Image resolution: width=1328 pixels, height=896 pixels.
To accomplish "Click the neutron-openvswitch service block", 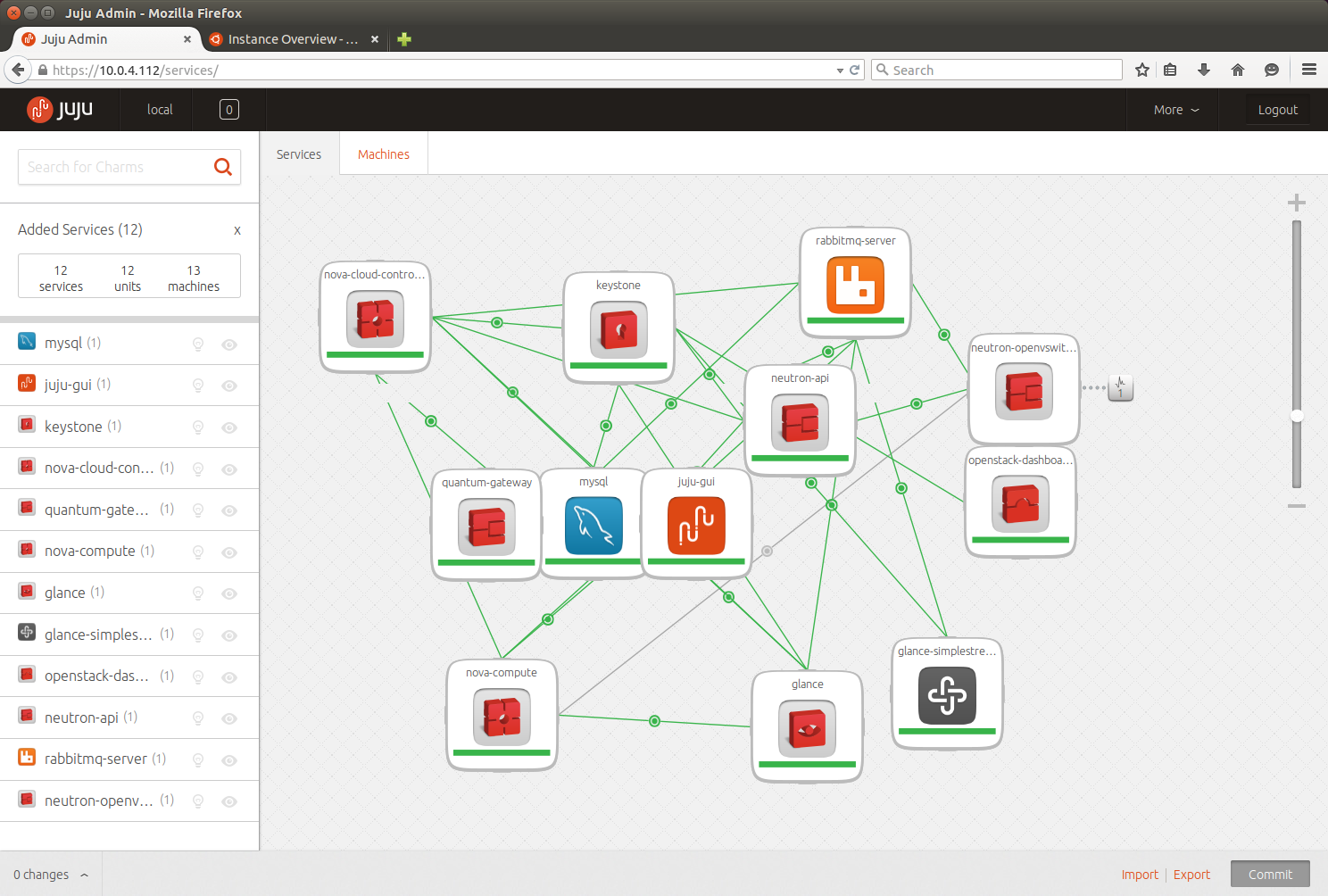I will [1024, 389].
